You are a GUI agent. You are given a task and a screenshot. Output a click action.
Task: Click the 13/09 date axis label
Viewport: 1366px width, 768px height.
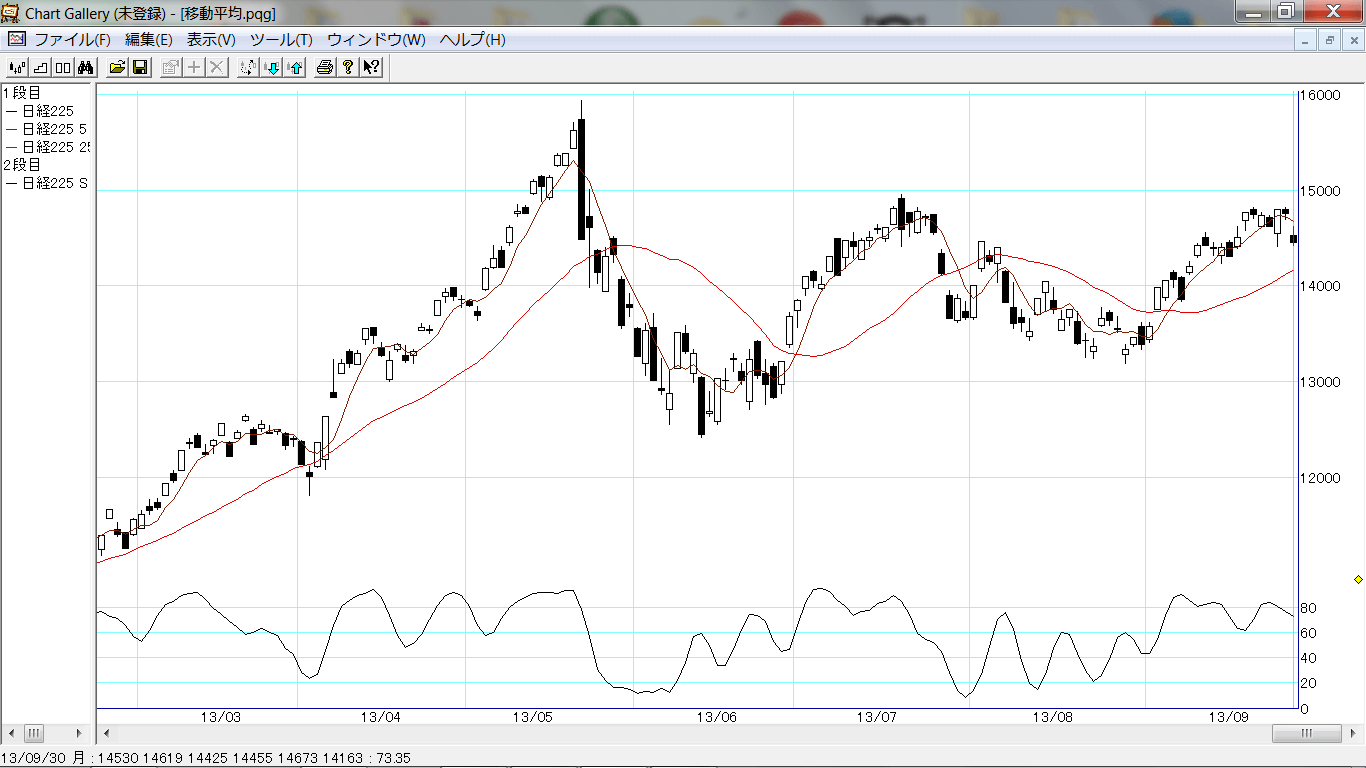1228,717
